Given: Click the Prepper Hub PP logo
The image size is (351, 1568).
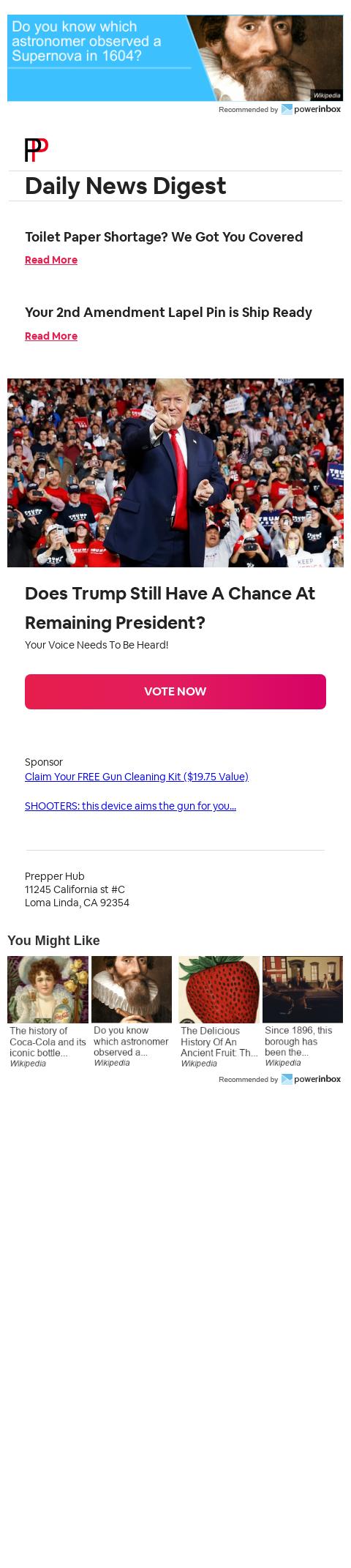Looking at the screenshot, I should point(37,150).
